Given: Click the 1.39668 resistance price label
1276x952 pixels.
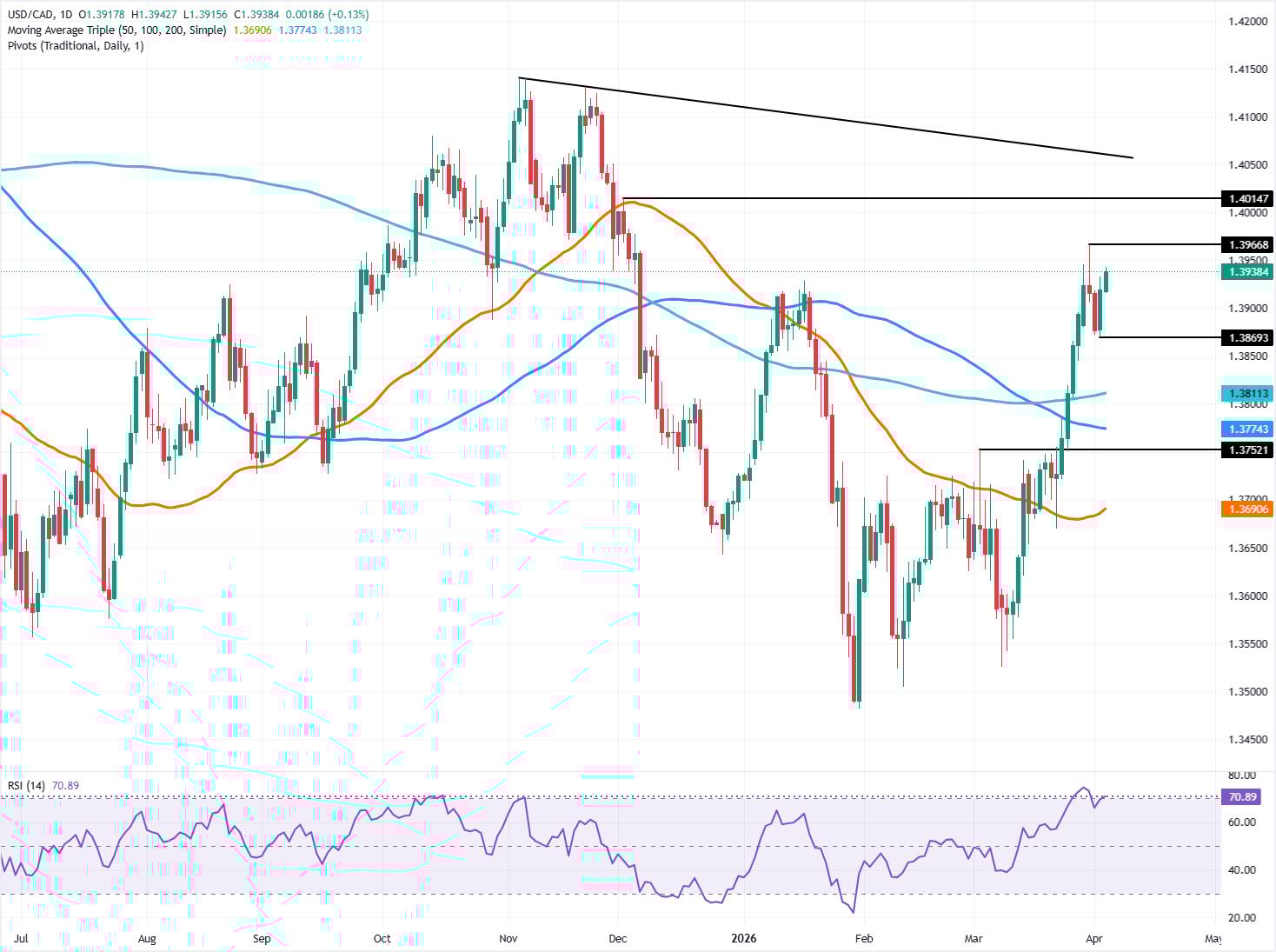Looking at the screenshot, I should point(1247,245).
